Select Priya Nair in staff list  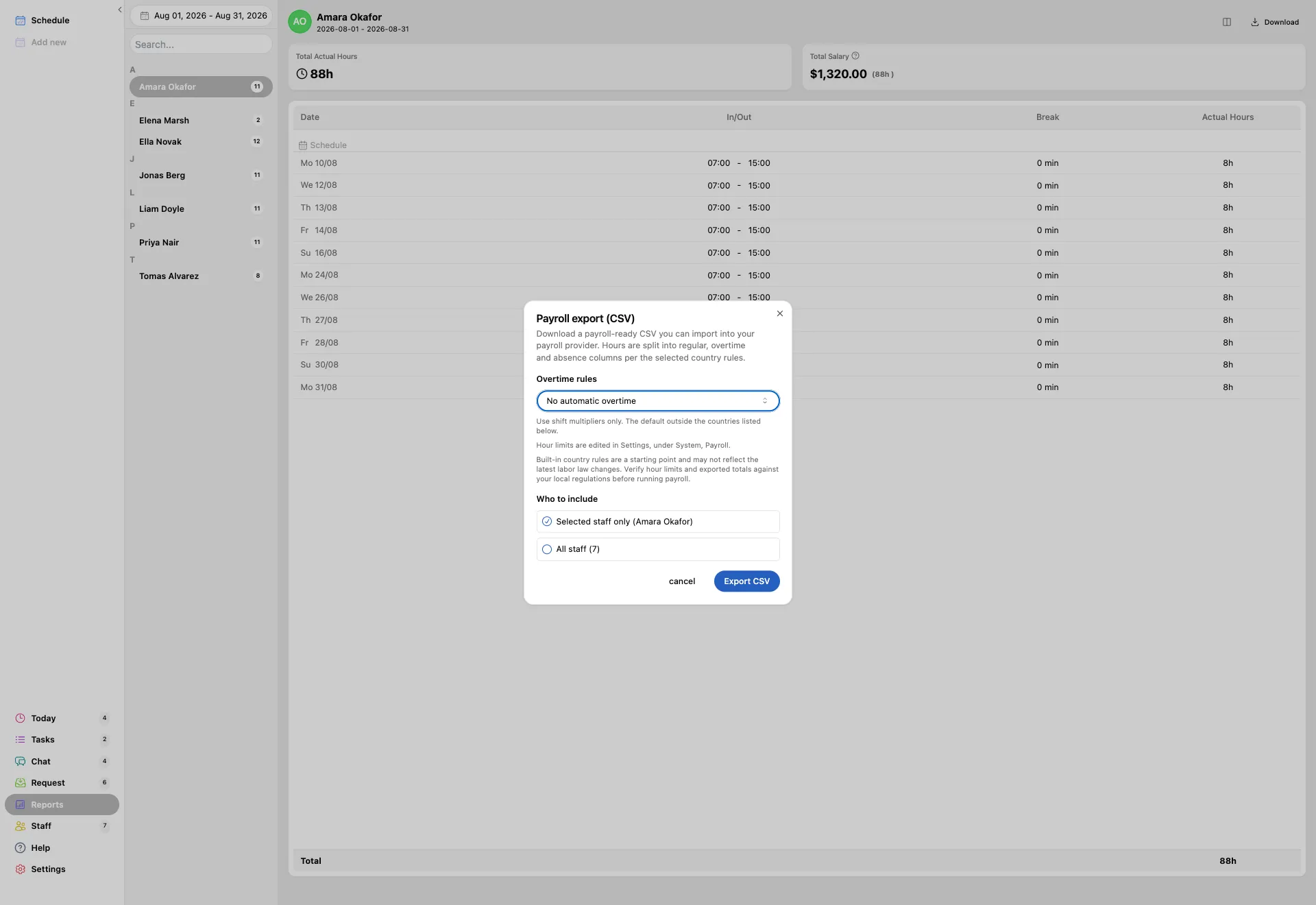coord(201,243)
